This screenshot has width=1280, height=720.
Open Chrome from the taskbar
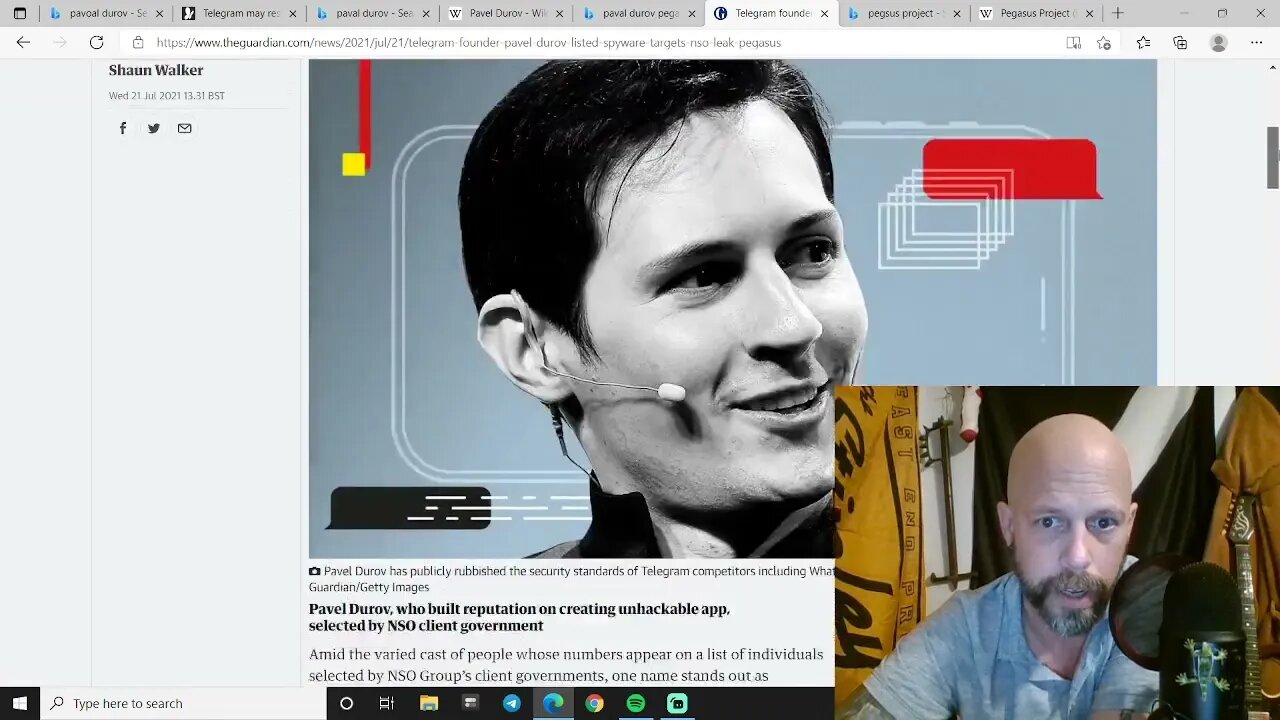tap(594, 703)
